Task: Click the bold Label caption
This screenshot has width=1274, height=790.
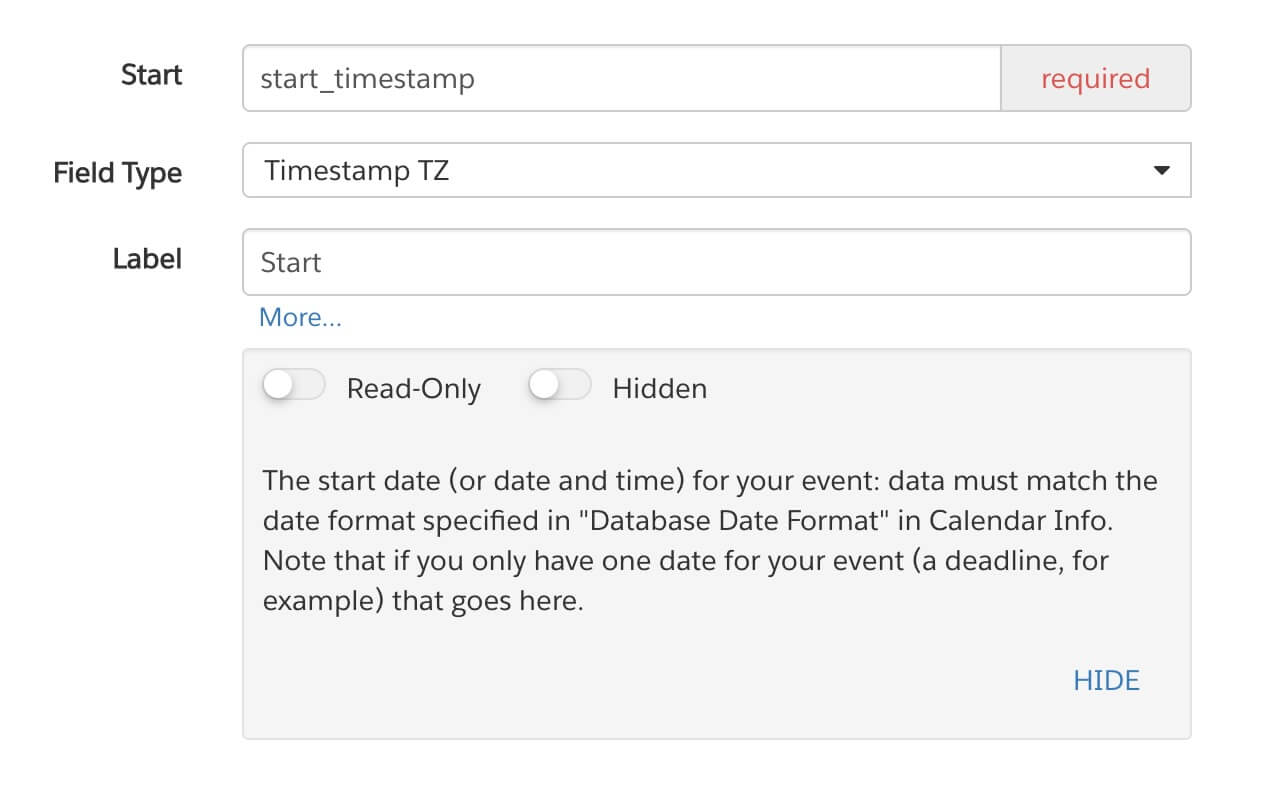Action: pos(147,259)
